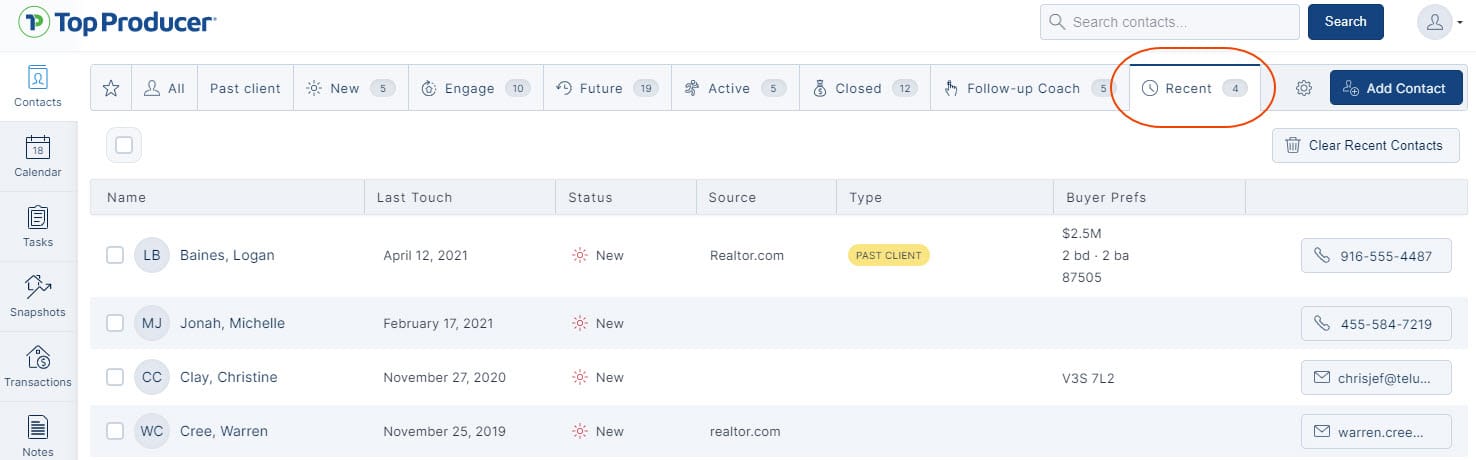Toggle the select-all contacts checkbox
1476x460 pixels.
pos(124,145)
